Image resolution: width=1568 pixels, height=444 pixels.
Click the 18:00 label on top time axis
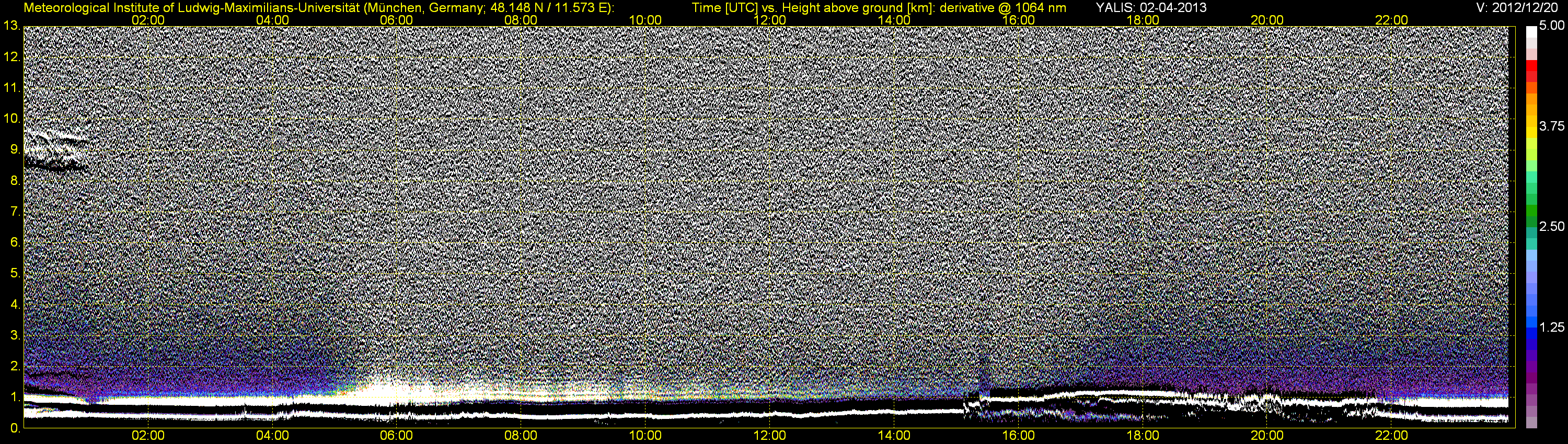tap(1143, 20)
